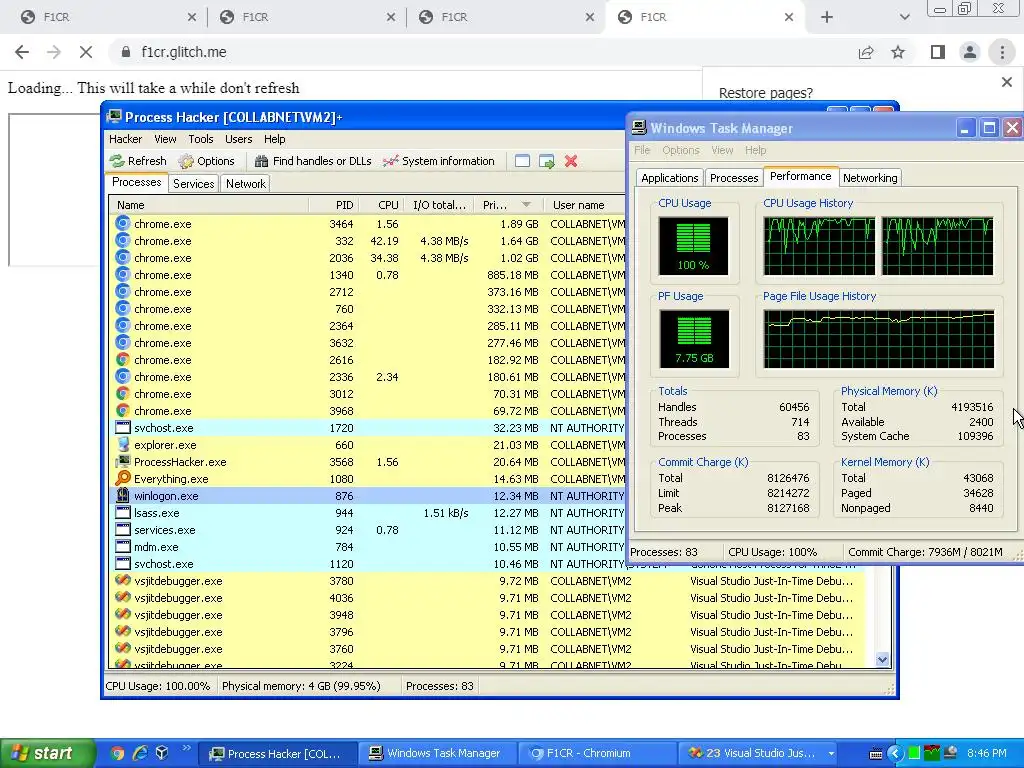The image size is (1024, 768).
Task: Open Networking tab in Task Manager
Action: (x=870, y=178)
